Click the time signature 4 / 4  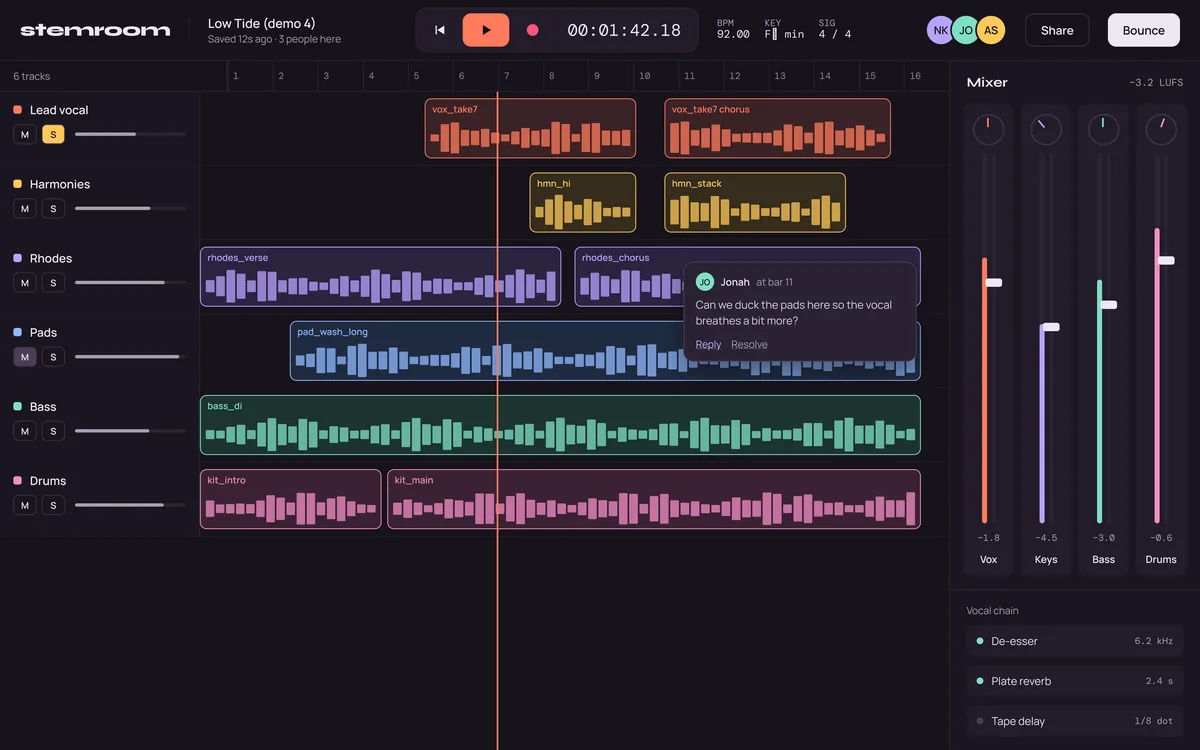[x=835, y=35]
